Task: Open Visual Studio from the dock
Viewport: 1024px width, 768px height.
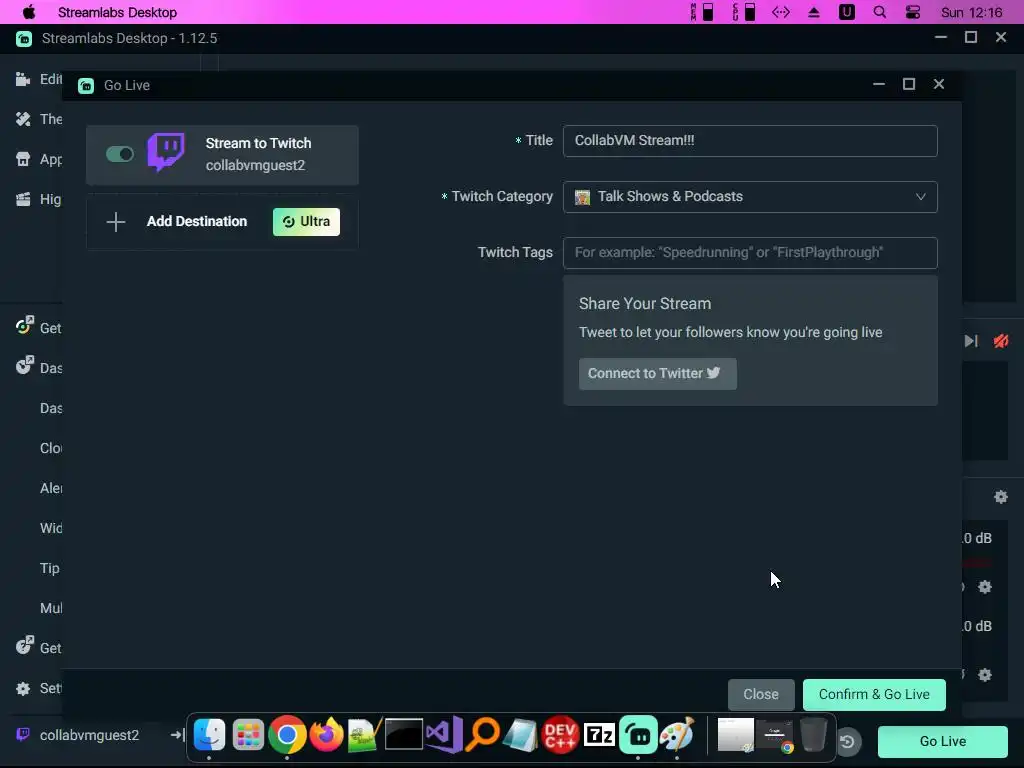Action: pyautogui.click(x=443, y=735)
